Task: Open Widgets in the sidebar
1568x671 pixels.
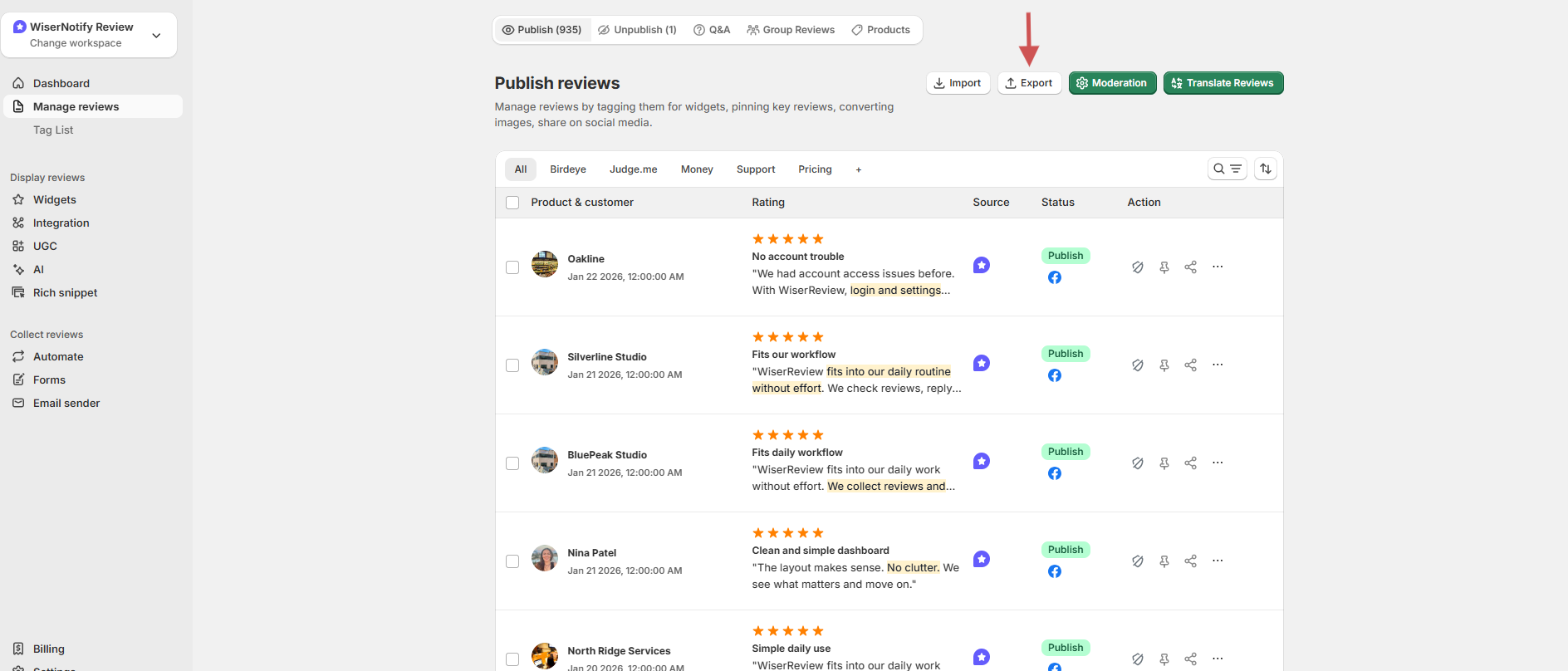Action: (x=55, y=200)
